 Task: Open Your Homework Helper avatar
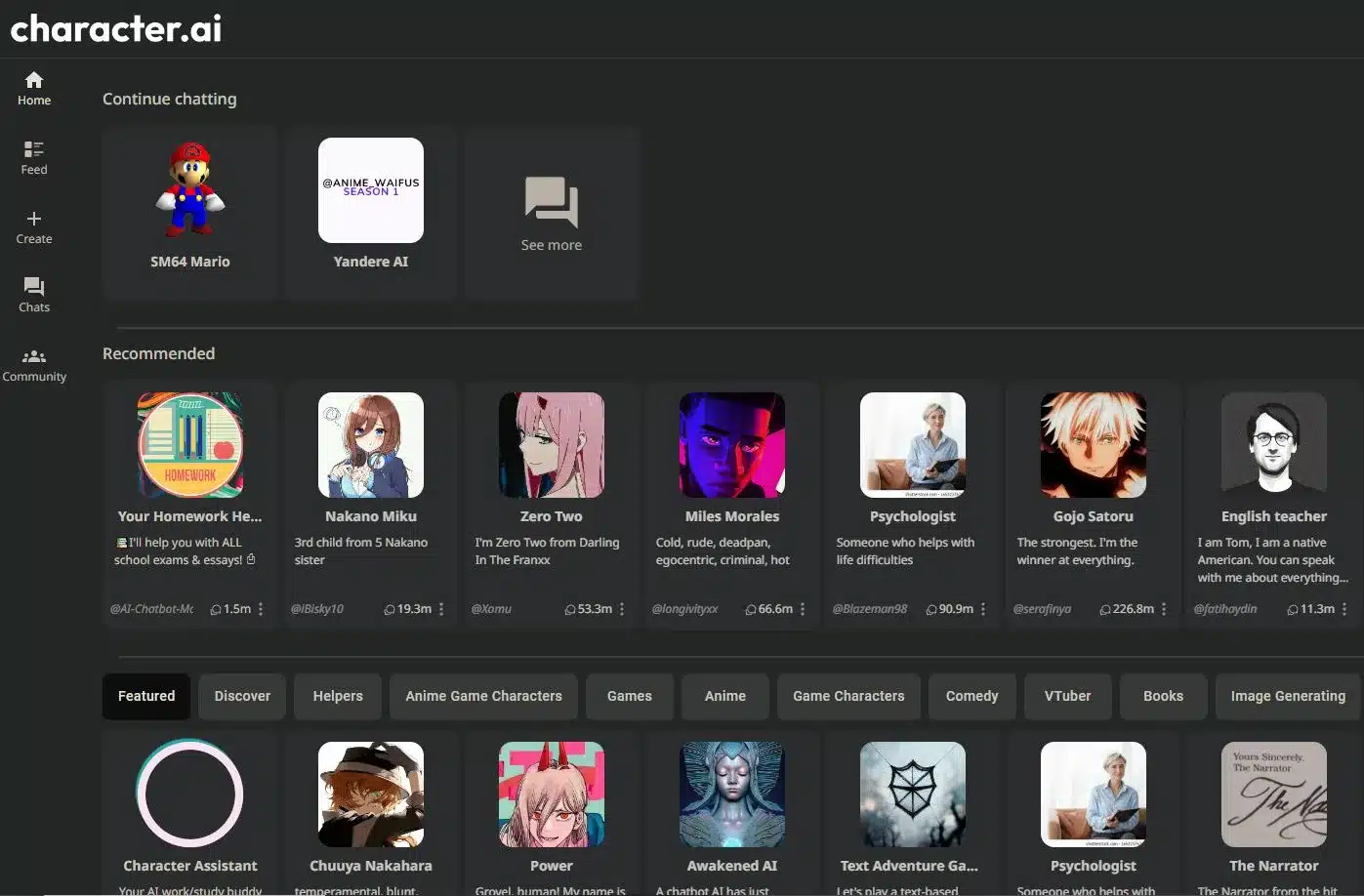pyautogui.click(x=190, y=445)
